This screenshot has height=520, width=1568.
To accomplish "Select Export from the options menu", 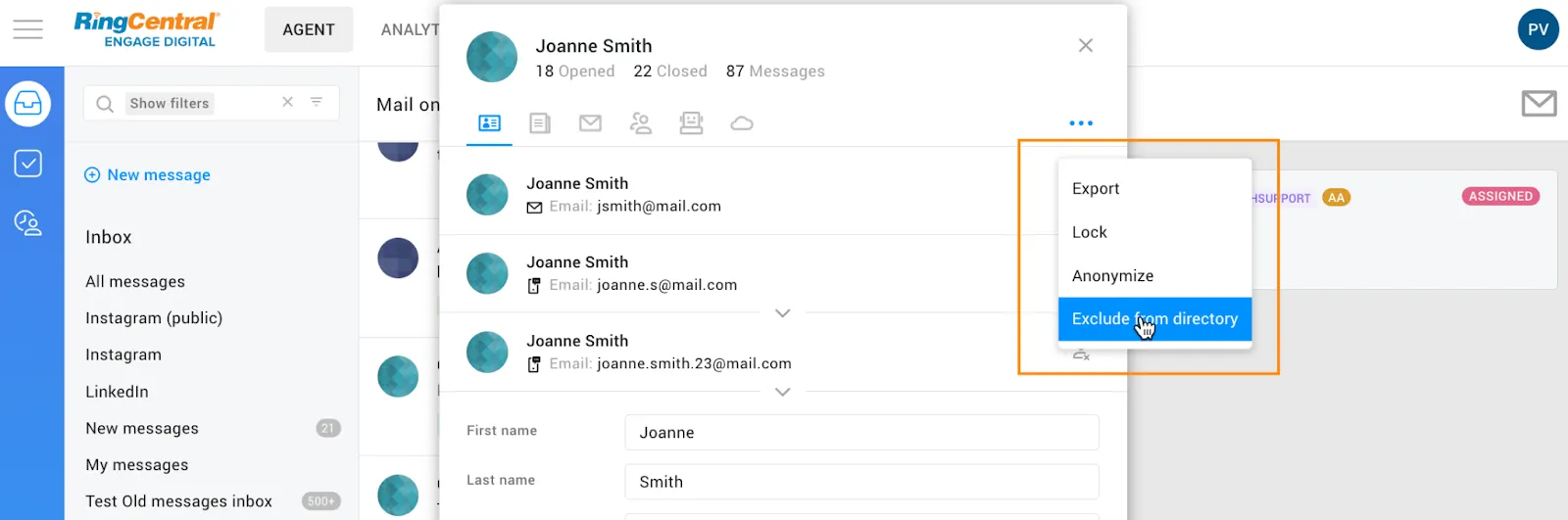I will click(x=1096, y=189).
